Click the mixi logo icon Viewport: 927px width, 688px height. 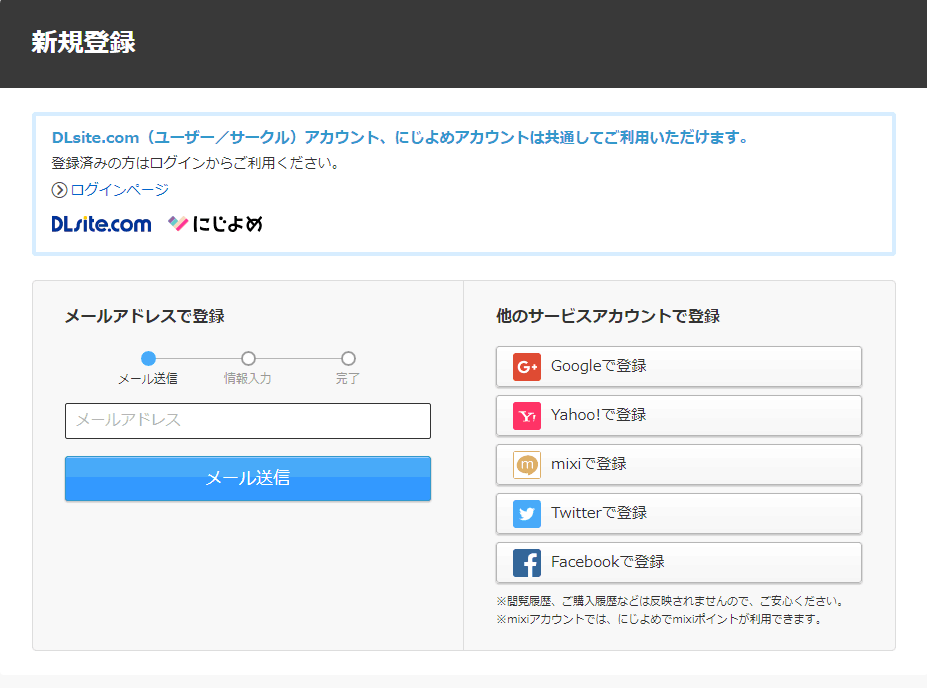(527, 465)
